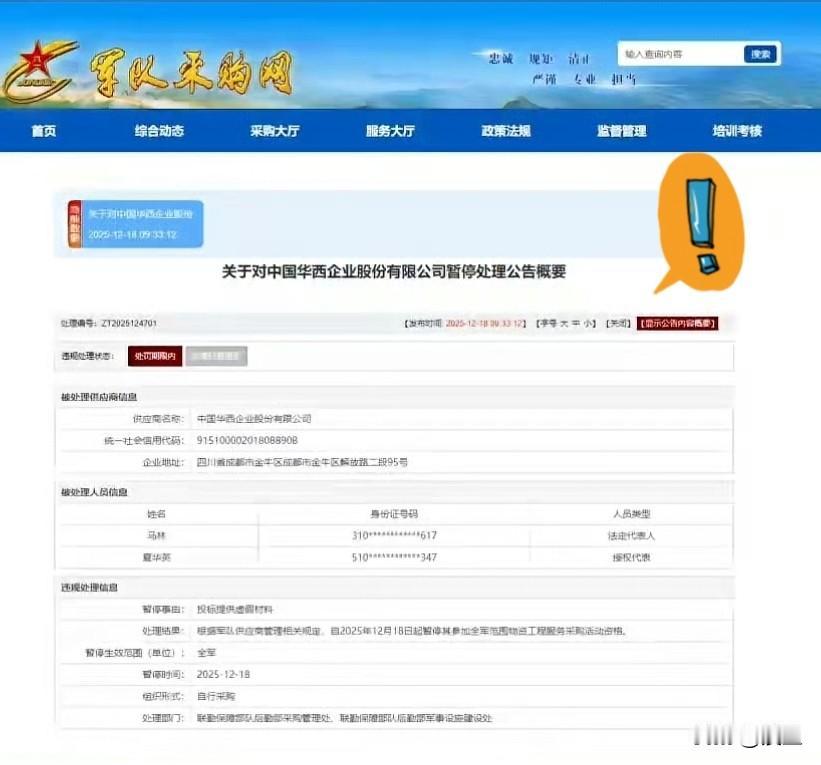The height and width of the screenshot is (765, 821).
Task: Go to the 政策法规 section
Action: (506, 131)
